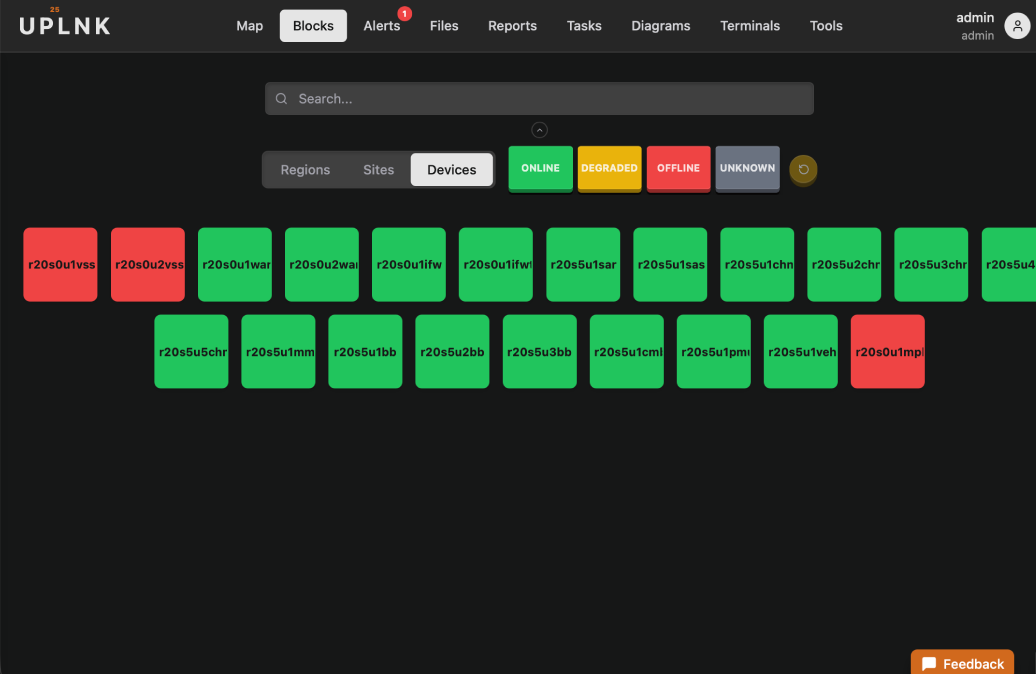Go to the Blocks page
This screenshot has width=1036, height=674.
313,26
